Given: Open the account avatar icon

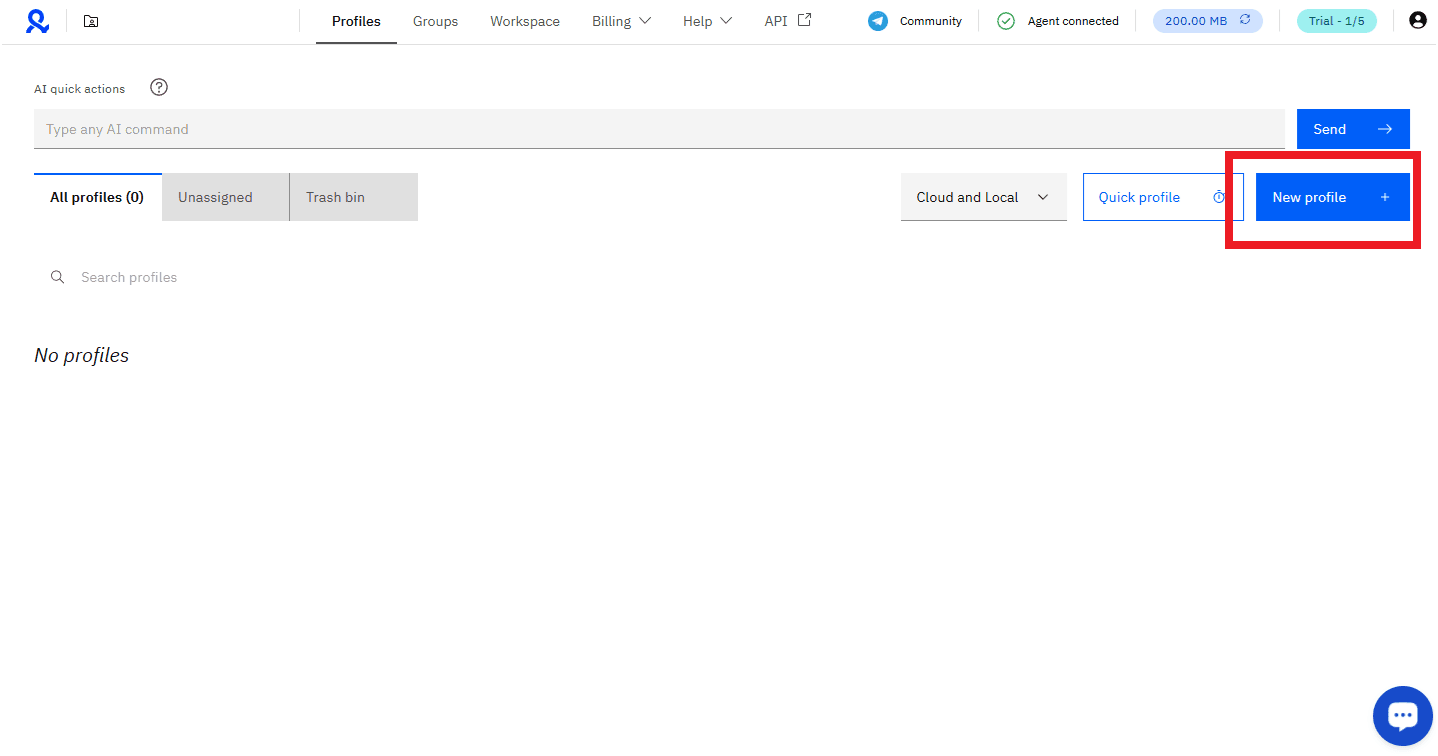Looking at the screenshot, I should [x=1417, y=20].
